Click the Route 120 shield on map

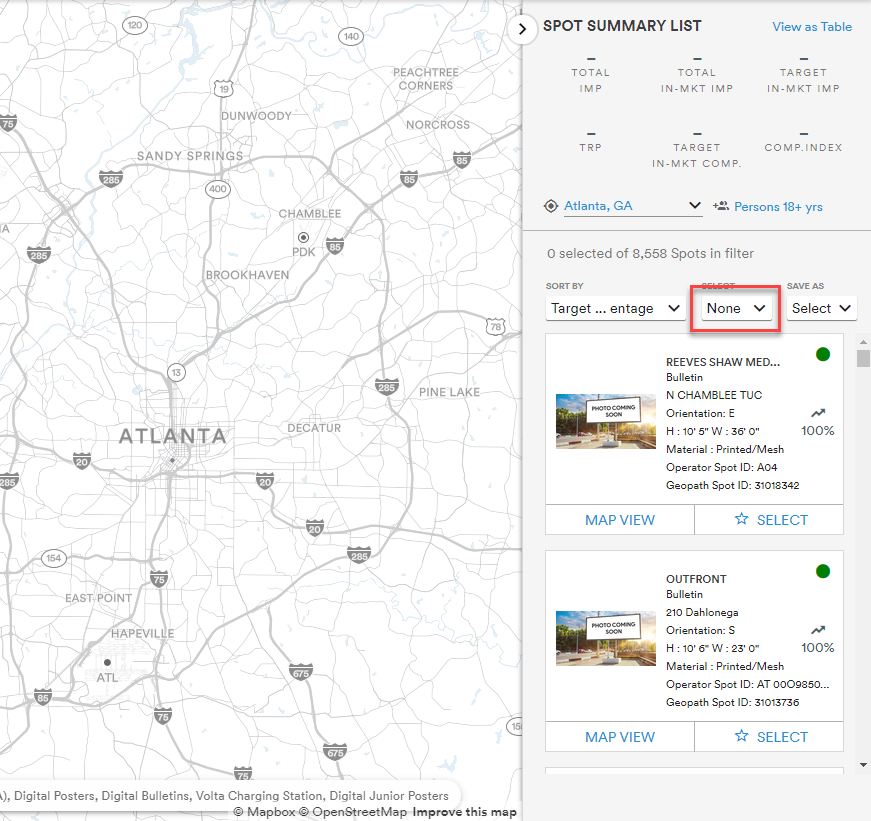click(135, 25)
